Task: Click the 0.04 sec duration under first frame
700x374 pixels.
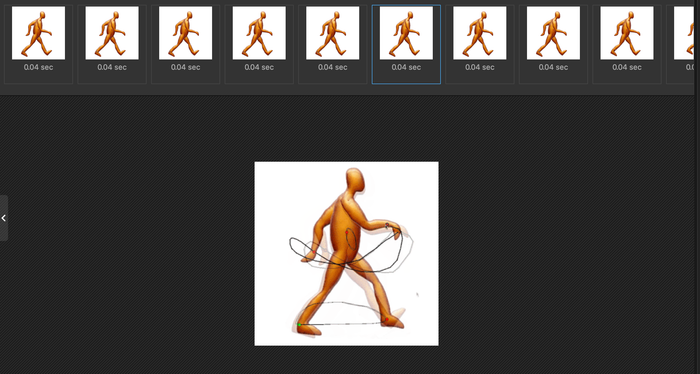Action: pyautogui.click(x=38, y=67)
